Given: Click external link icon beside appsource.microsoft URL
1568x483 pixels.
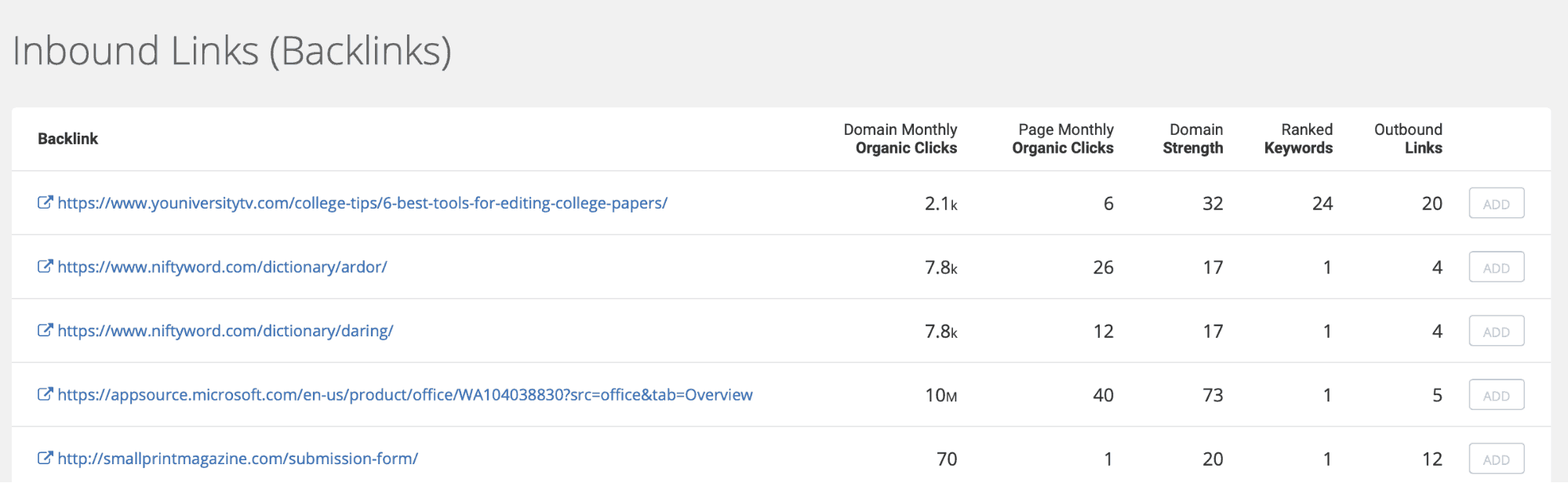Looking at the screenshot, I should coord(45,394).
